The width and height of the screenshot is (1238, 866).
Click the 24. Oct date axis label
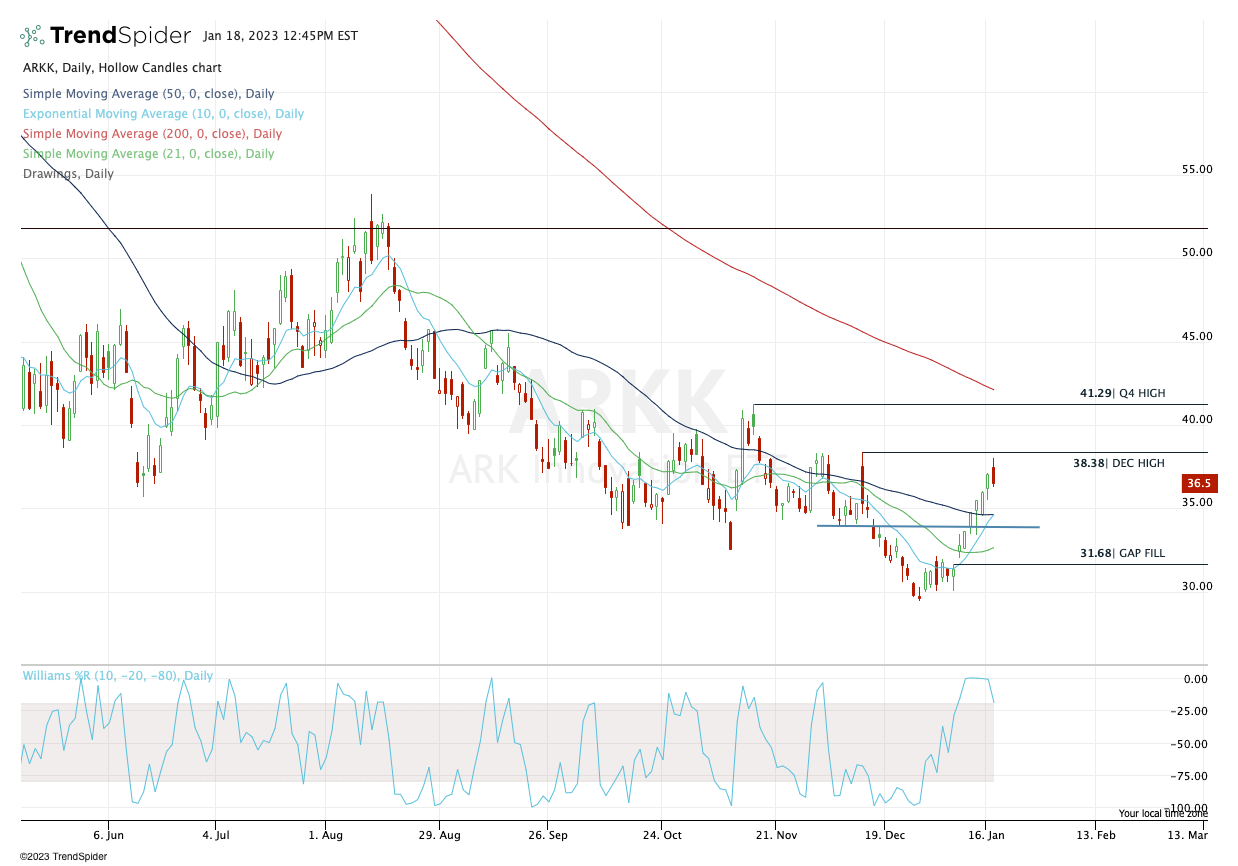pos(661,835)
